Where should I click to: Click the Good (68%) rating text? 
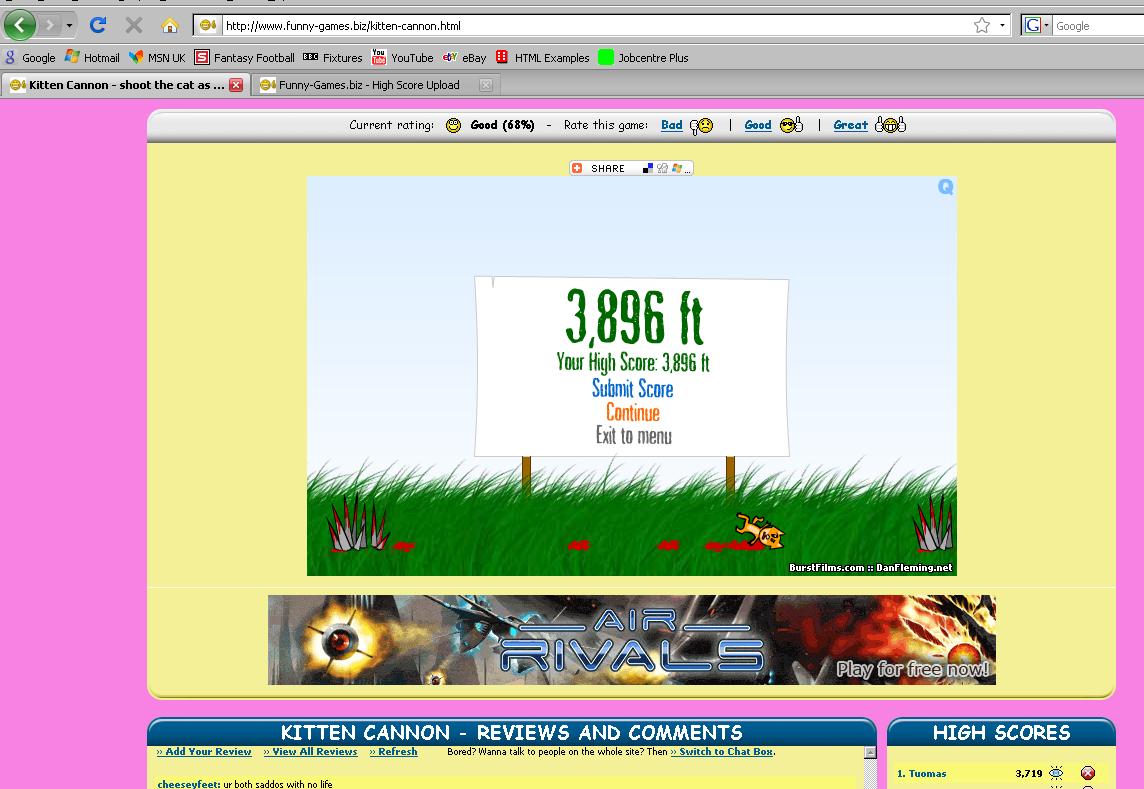pos(502,125)
